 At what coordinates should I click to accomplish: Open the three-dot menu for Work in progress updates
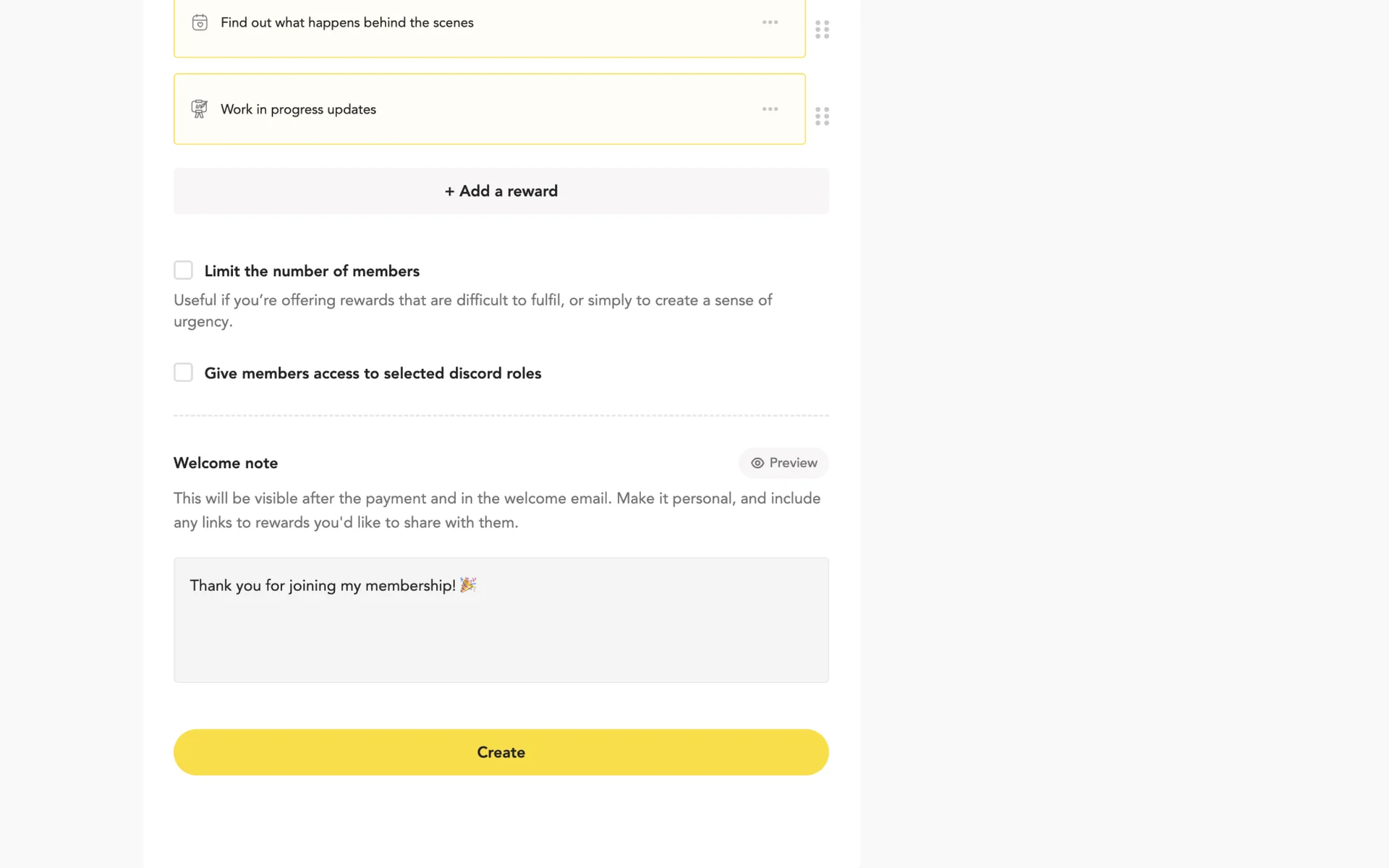770,109
